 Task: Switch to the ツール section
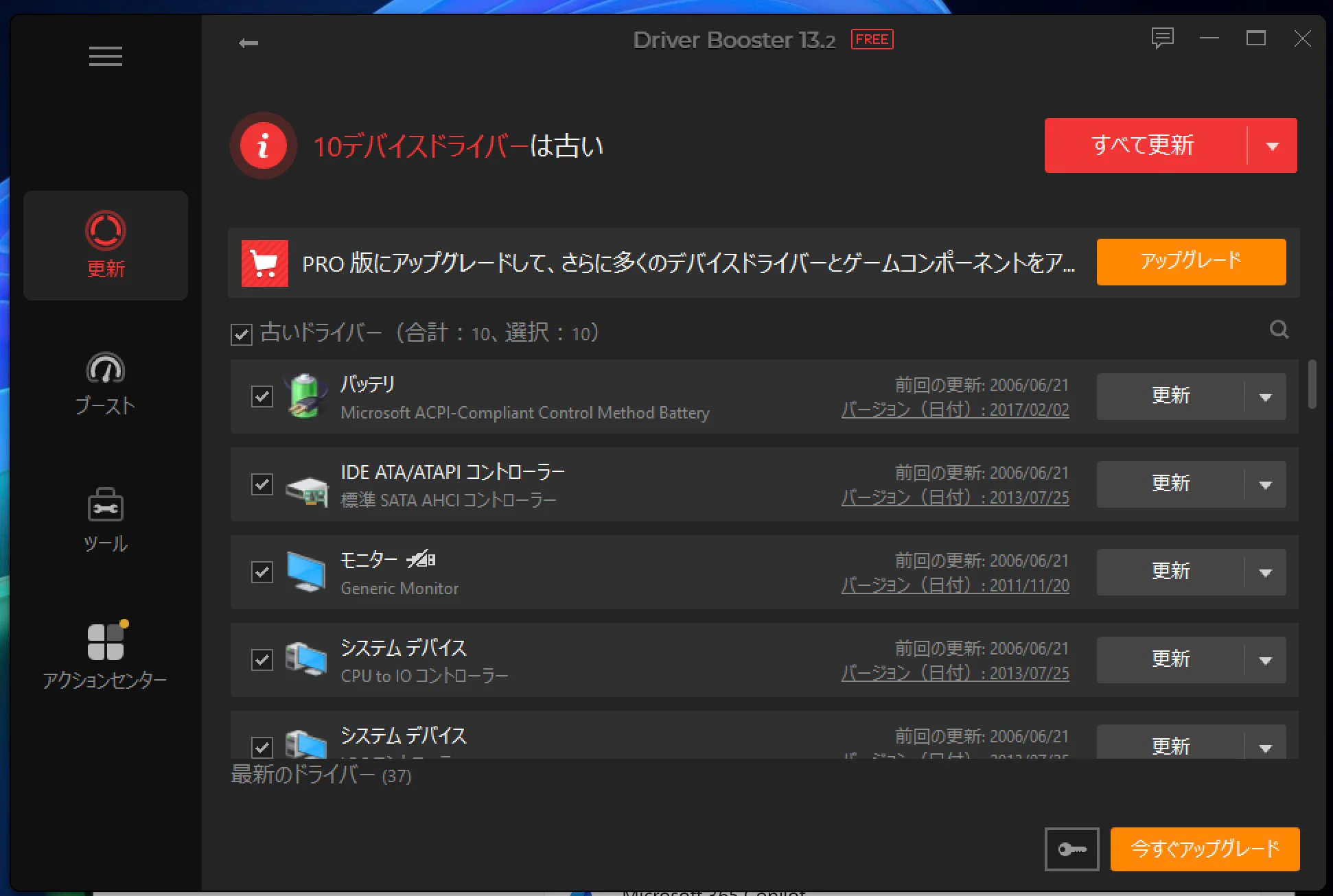(105, 520)
